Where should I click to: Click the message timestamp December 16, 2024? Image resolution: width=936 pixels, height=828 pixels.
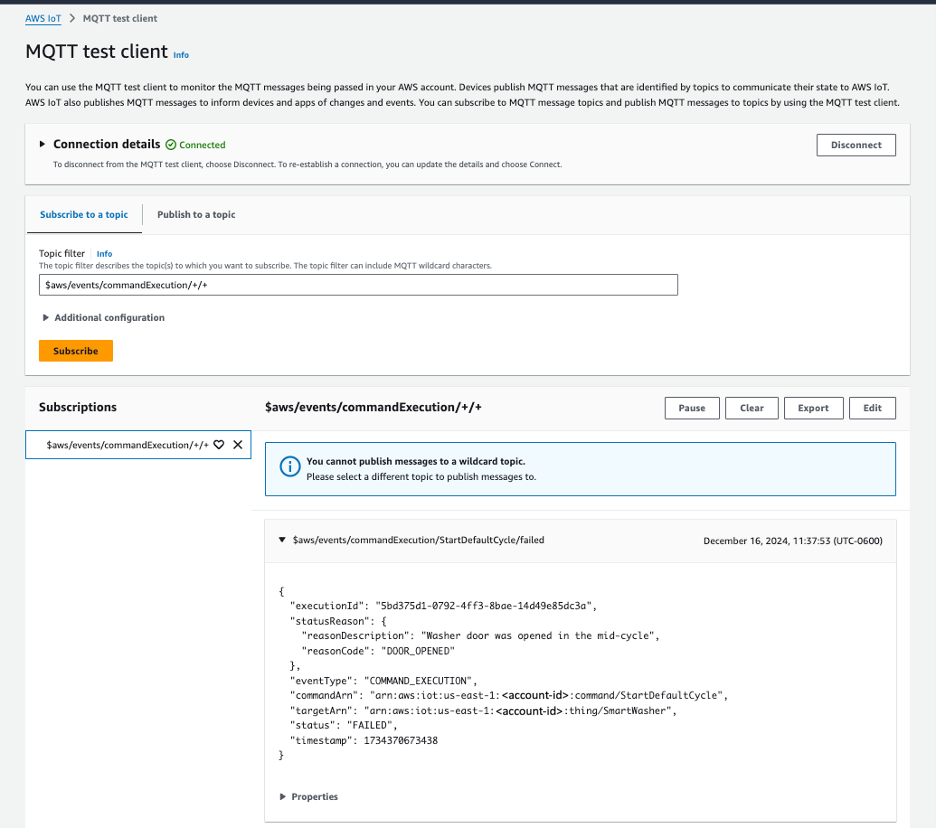point(793,541)
